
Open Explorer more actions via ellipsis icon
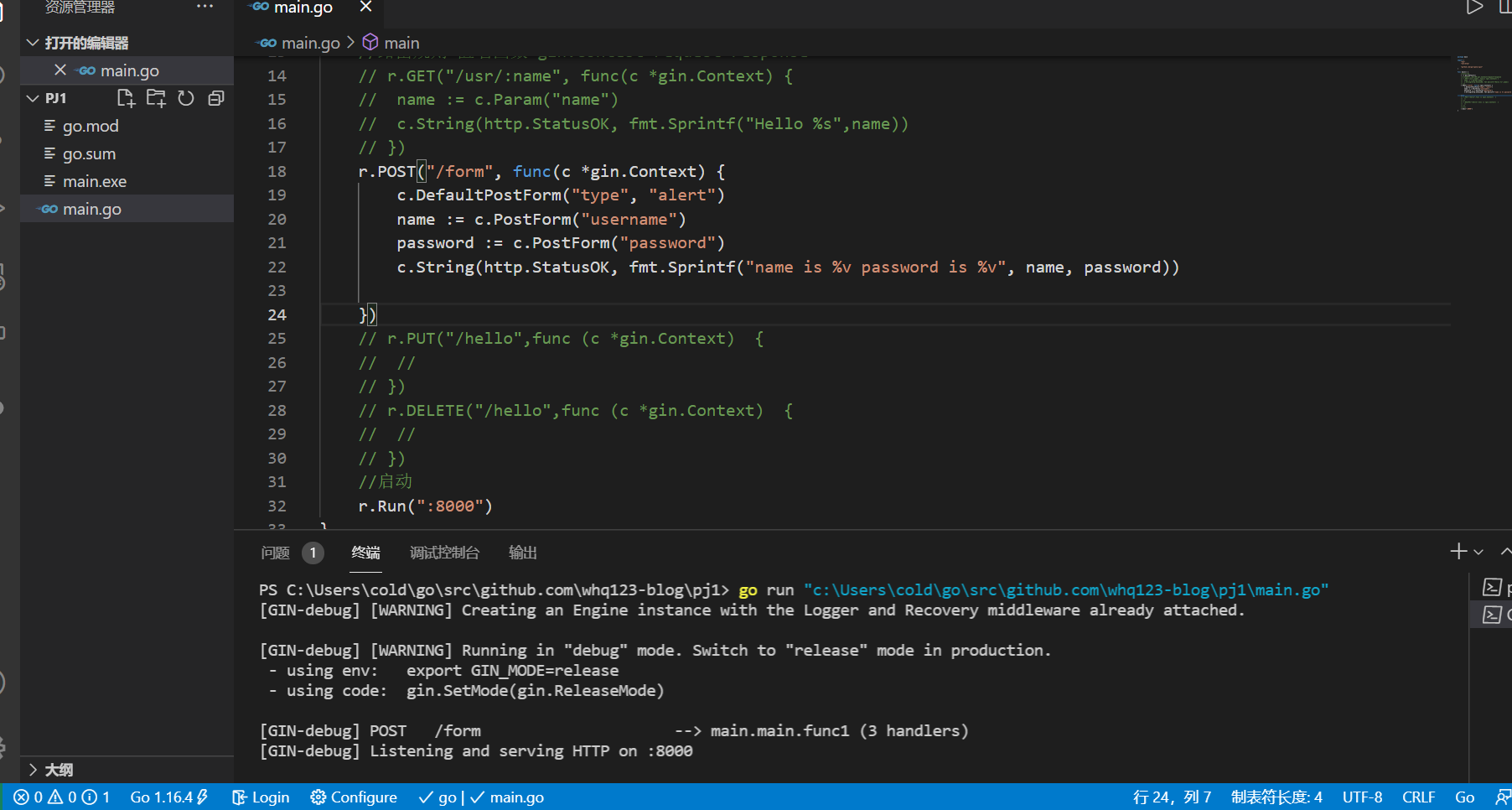click(x=204, y=7)
